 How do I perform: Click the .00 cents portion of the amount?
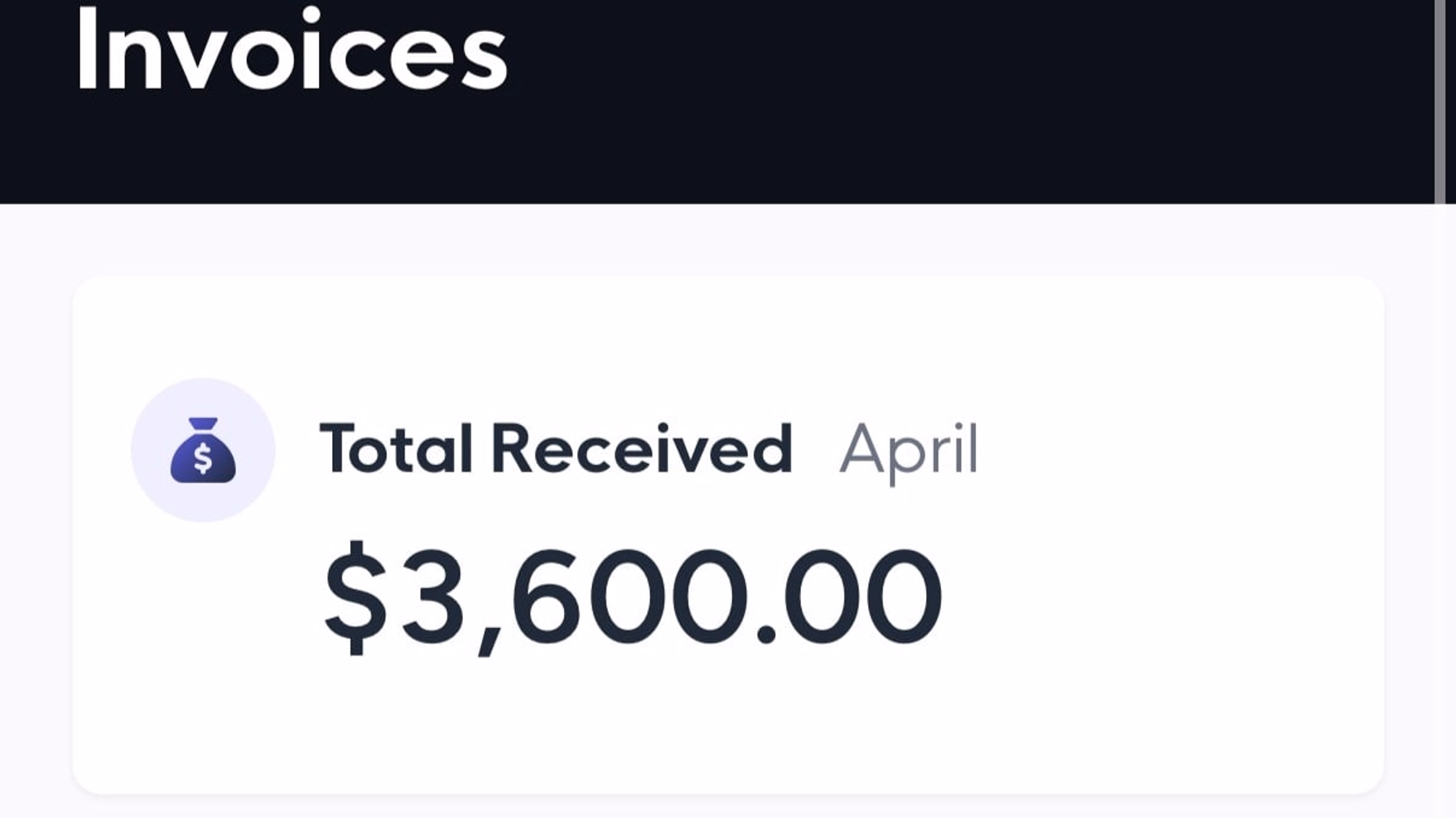pyautogui.click(x=850, y=596)
